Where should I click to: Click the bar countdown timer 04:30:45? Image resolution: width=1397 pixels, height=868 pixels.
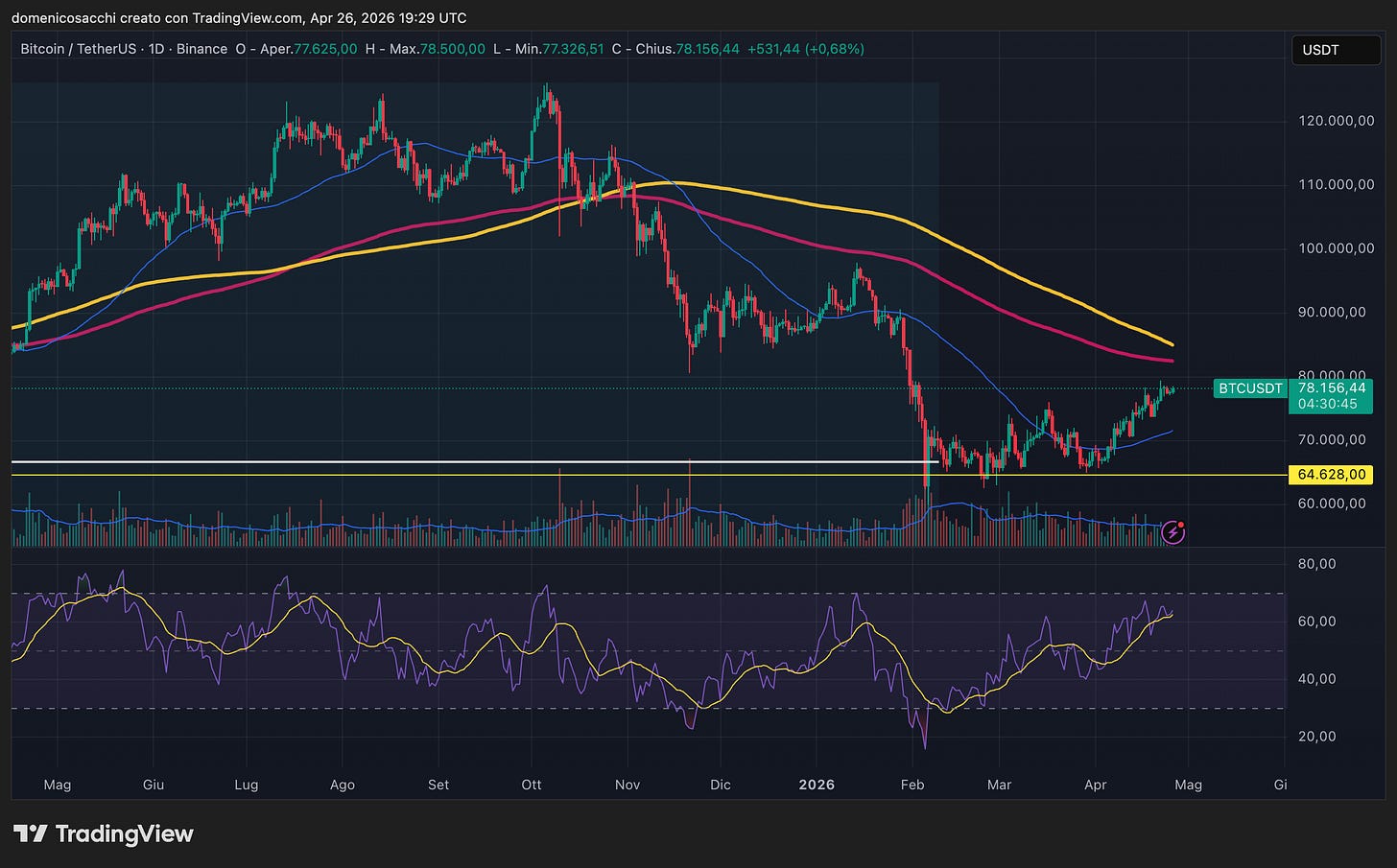pyautogui.click(x=1328, y=404)
